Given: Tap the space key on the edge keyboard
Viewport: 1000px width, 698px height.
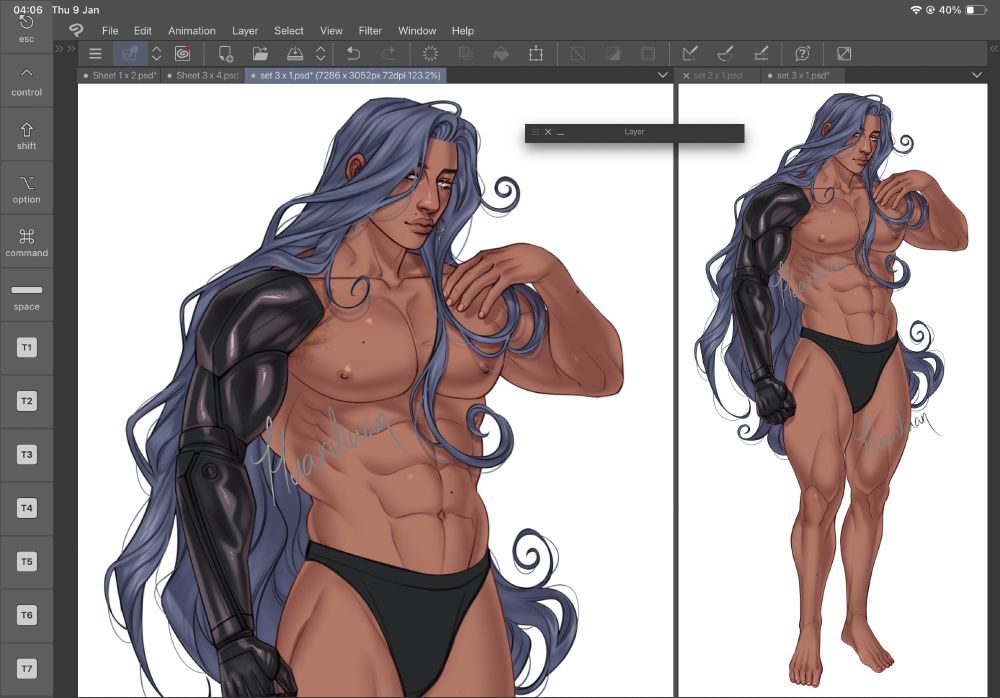Looking at the screenshot, I should coord(26,295).
